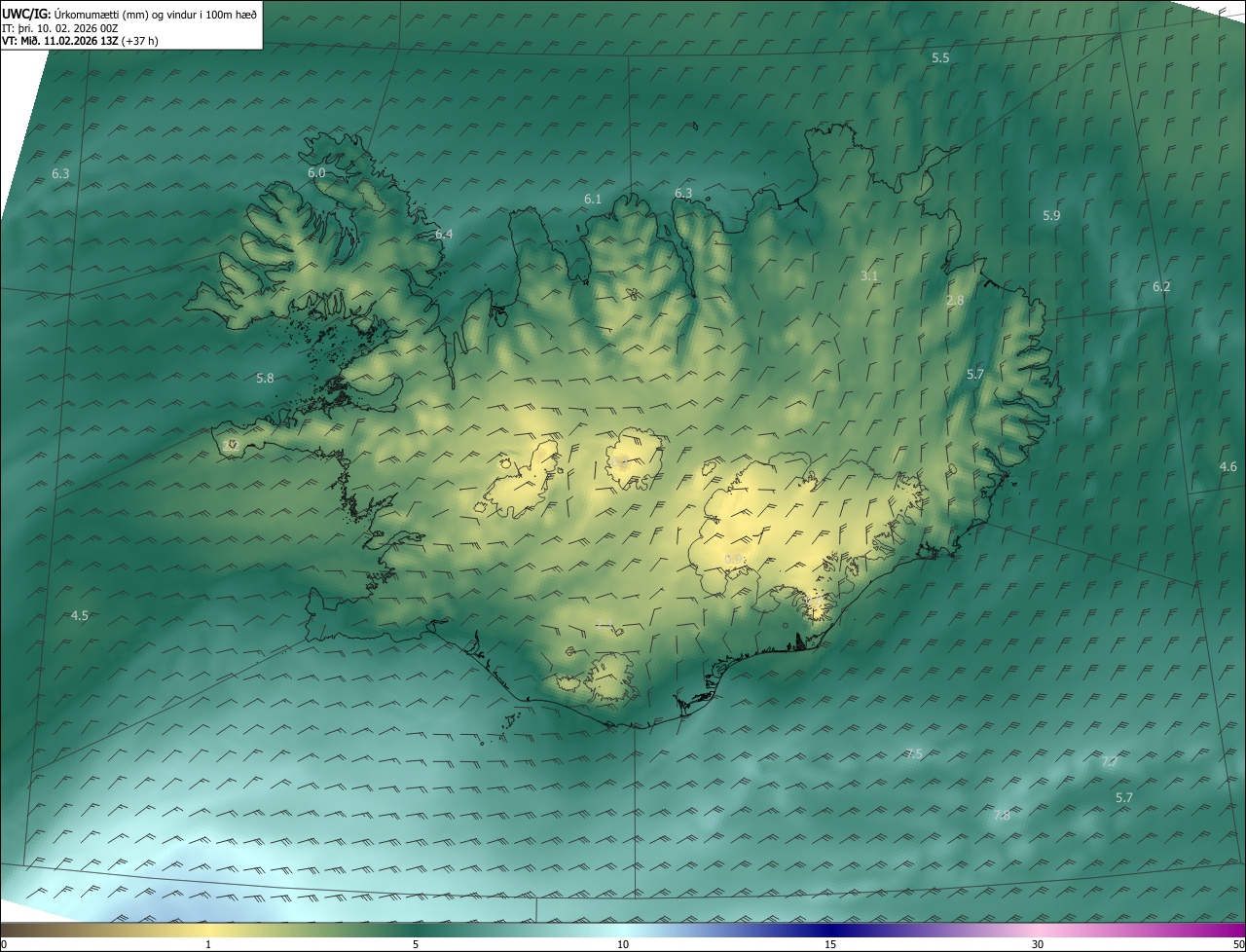The image size is (1246, 952).
Task: Select the "6.2" value label
Action: (1161, 286)
